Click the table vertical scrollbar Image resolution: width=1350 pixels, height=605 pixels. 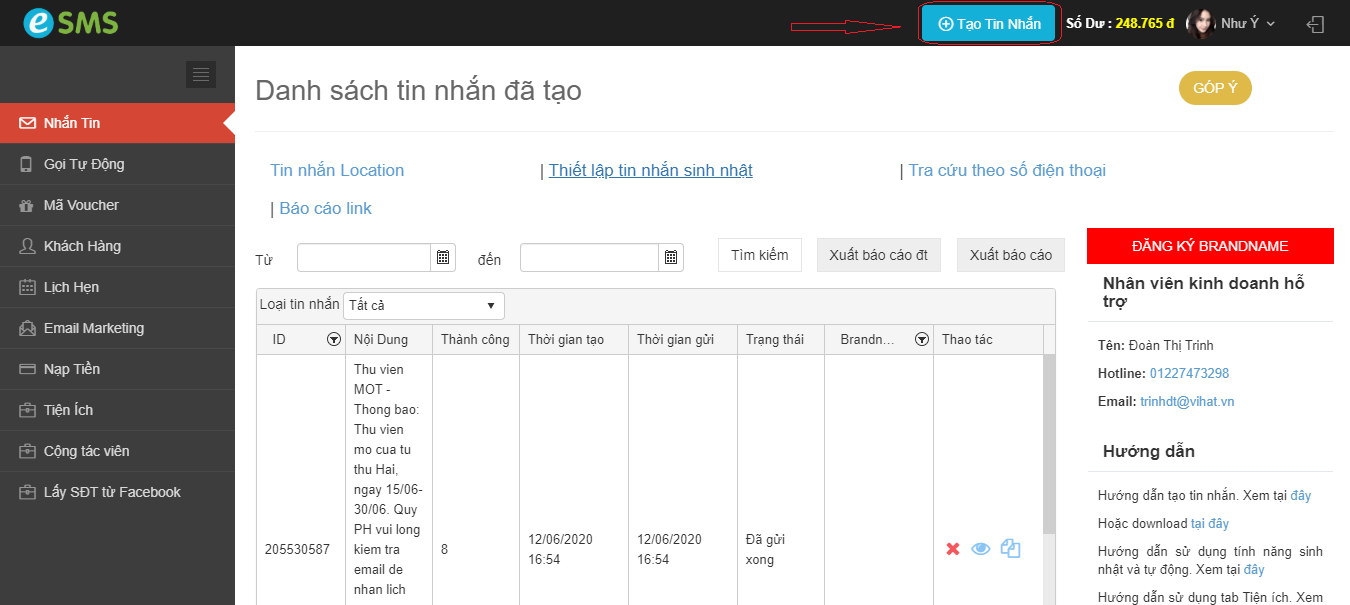[x=1048, y=450]
